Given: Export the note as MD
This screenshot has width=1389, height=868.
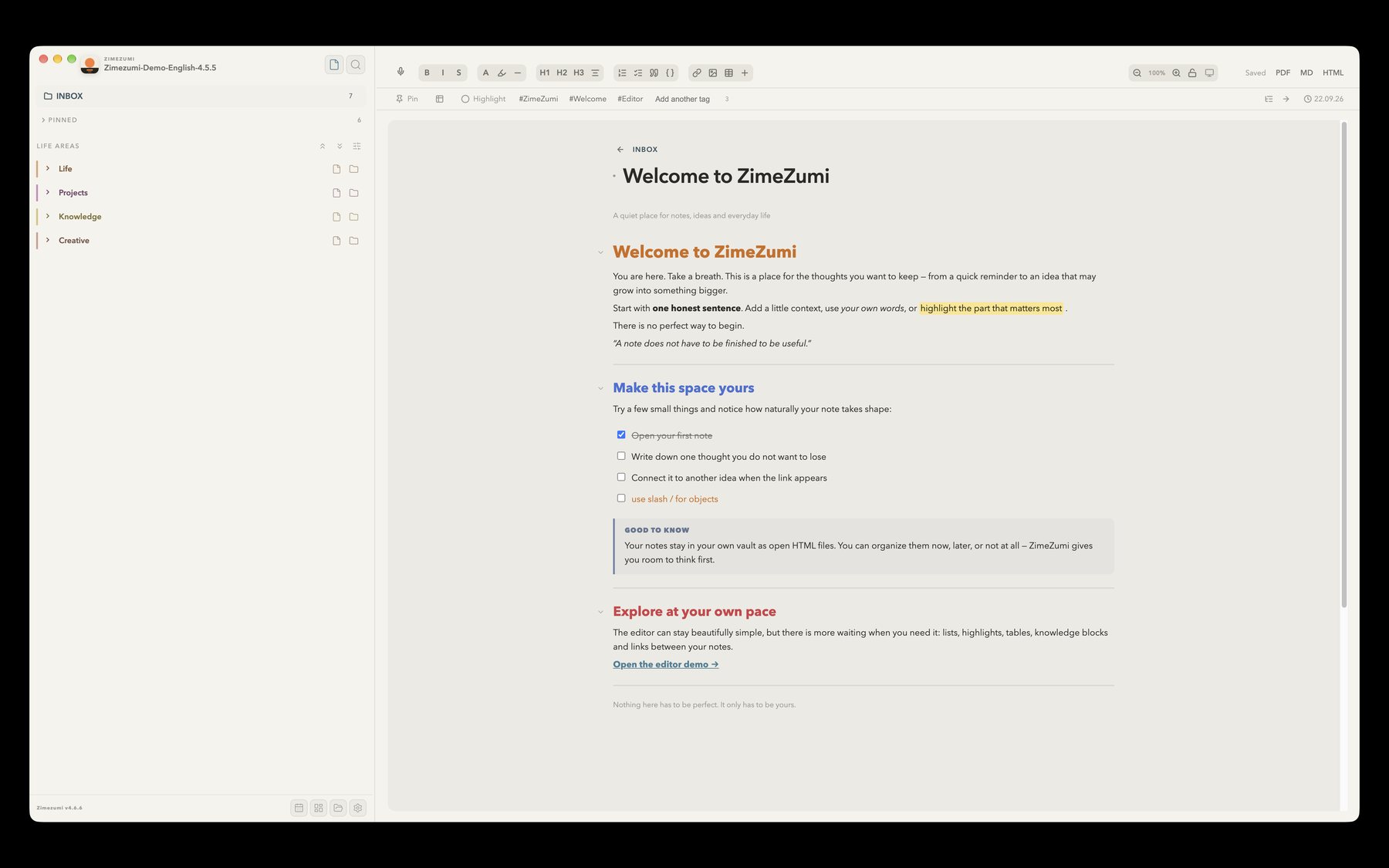Looking at the screenshot, I should [x=1306, y=73].
